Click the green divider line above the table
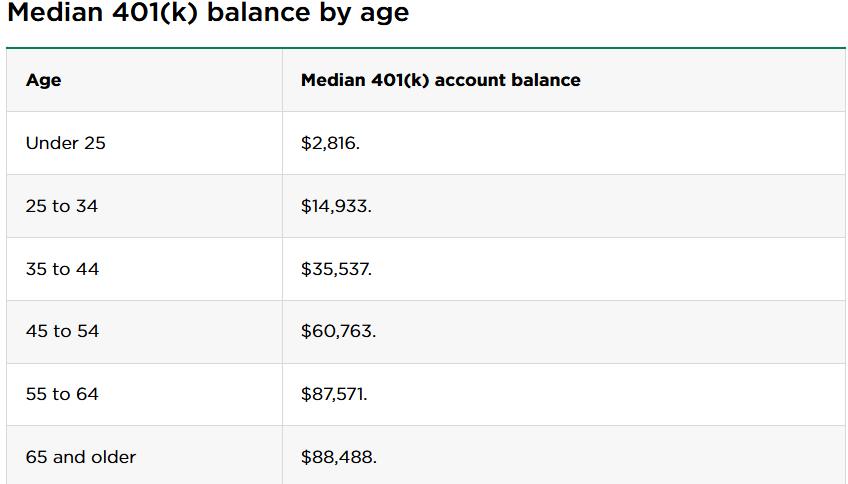 click(426, 47)
